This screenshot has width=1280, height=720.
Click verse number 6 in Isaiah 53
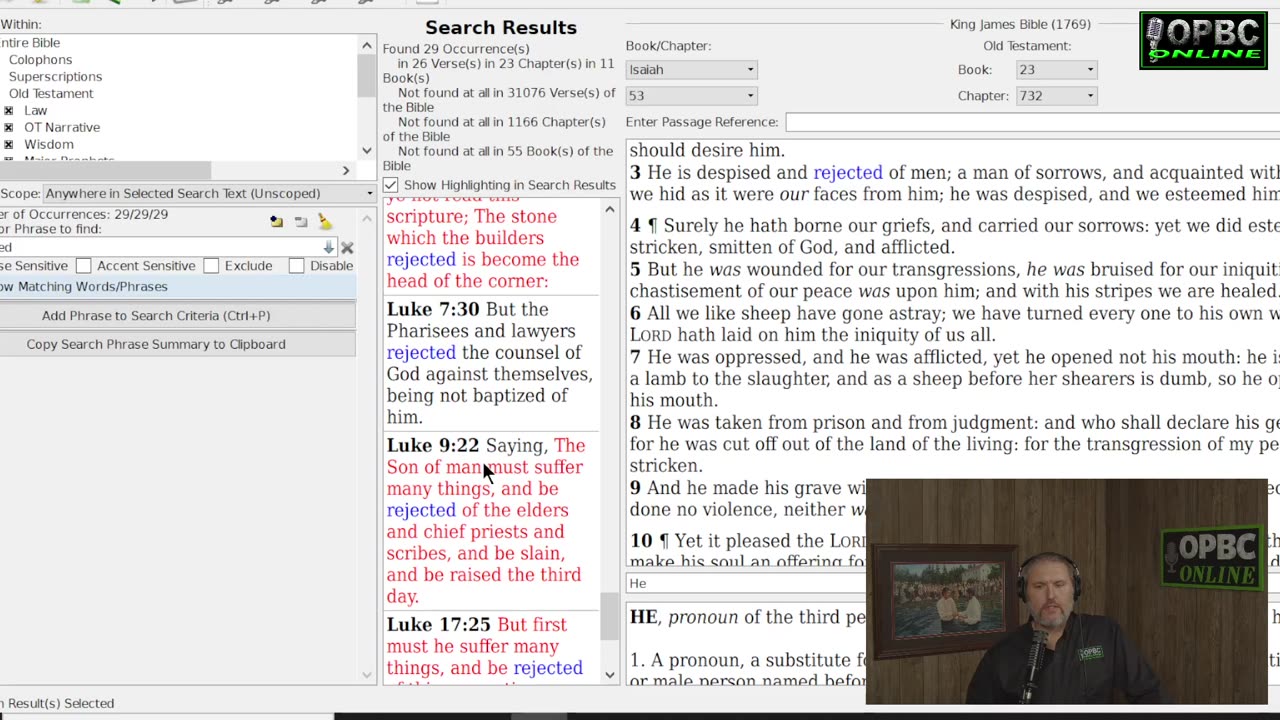(635, 313)
